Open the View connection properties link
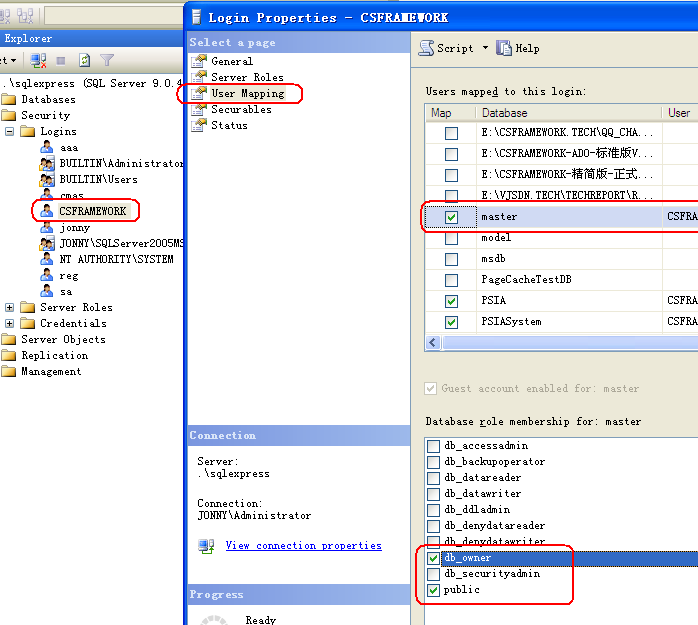Screen dimensions: 698x625 tap(303, 546)
